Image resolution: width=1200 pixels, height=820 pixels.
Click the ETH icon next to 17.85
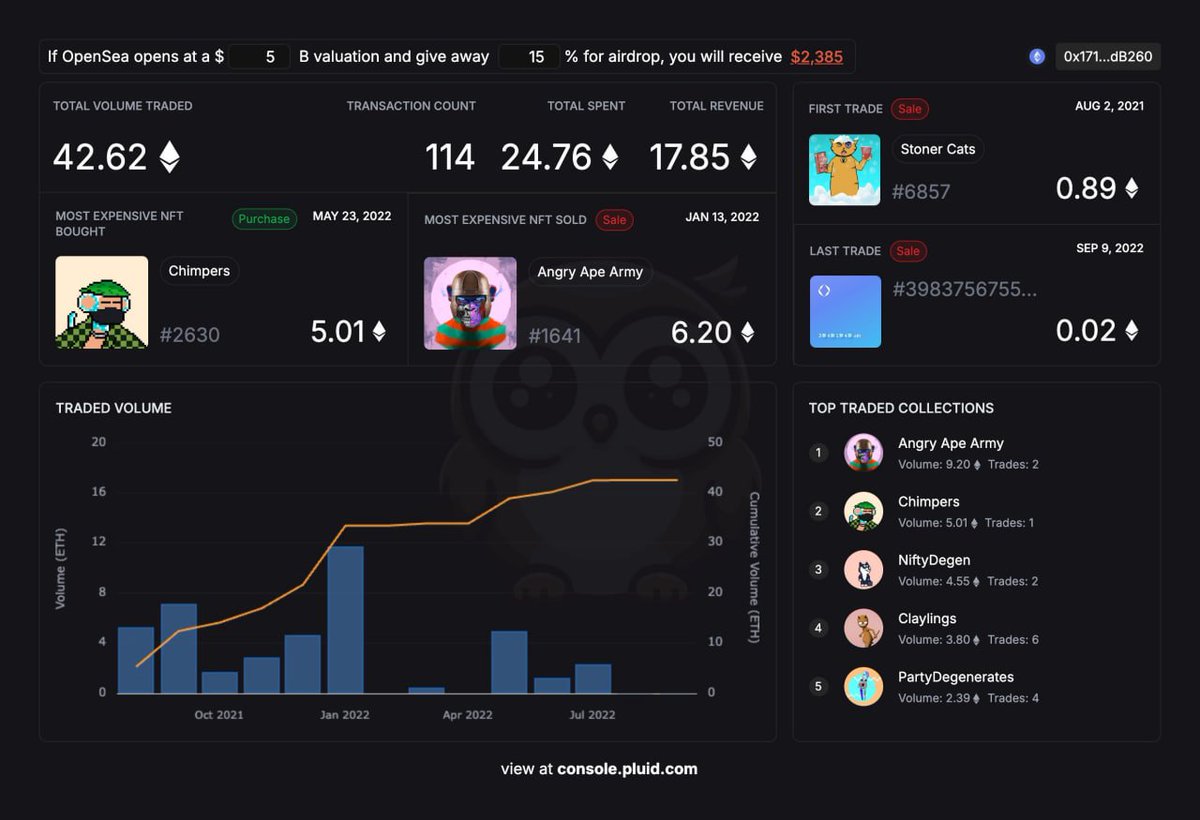[x=747, y=157]
